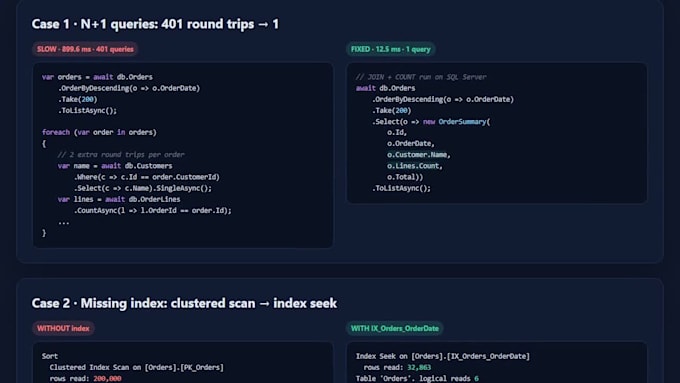This screenshot has height=383, width=680.
Task: Click "await db.Orders" in the FIXED code block
Action: point(386,88)
